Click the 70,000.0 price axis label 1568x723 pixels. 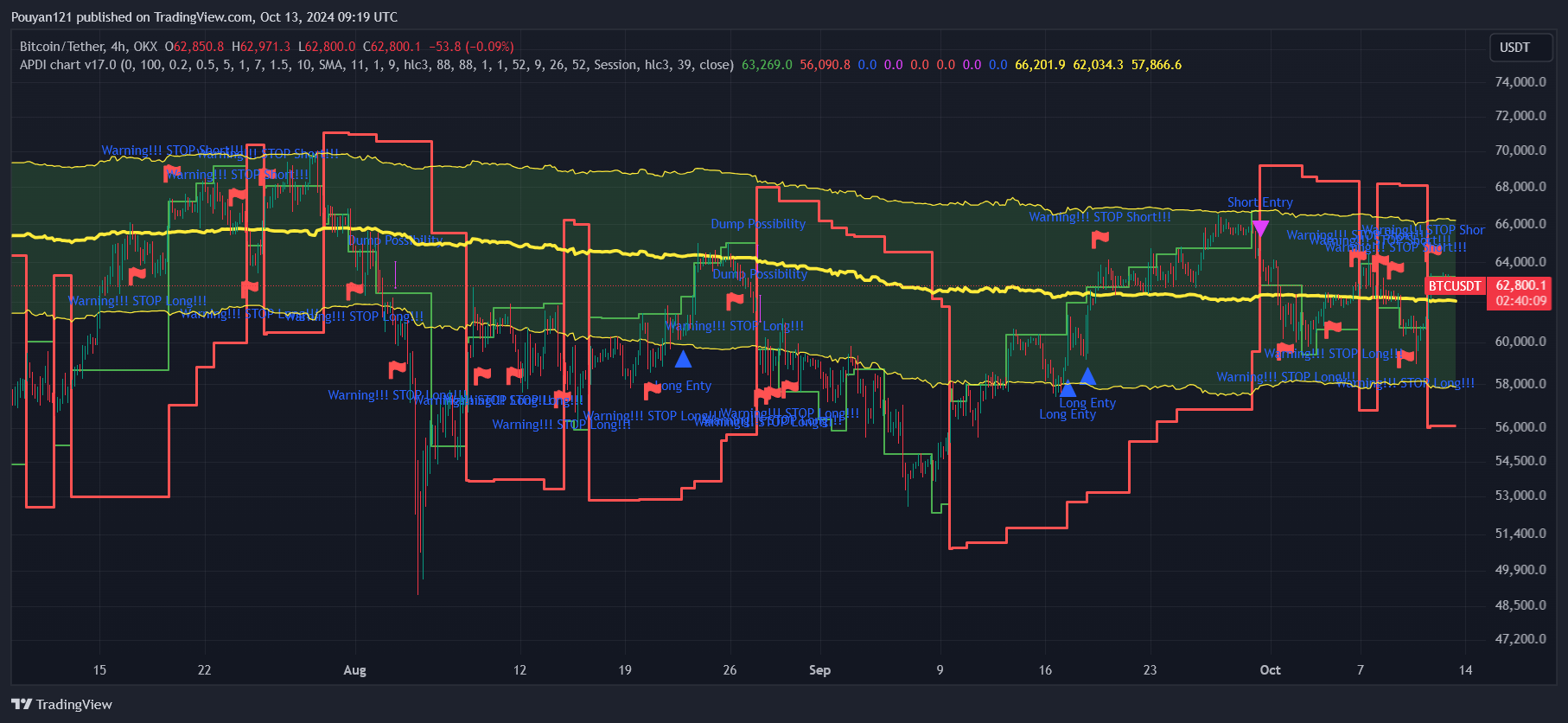pyautogui.click(x=1520, y=150)
